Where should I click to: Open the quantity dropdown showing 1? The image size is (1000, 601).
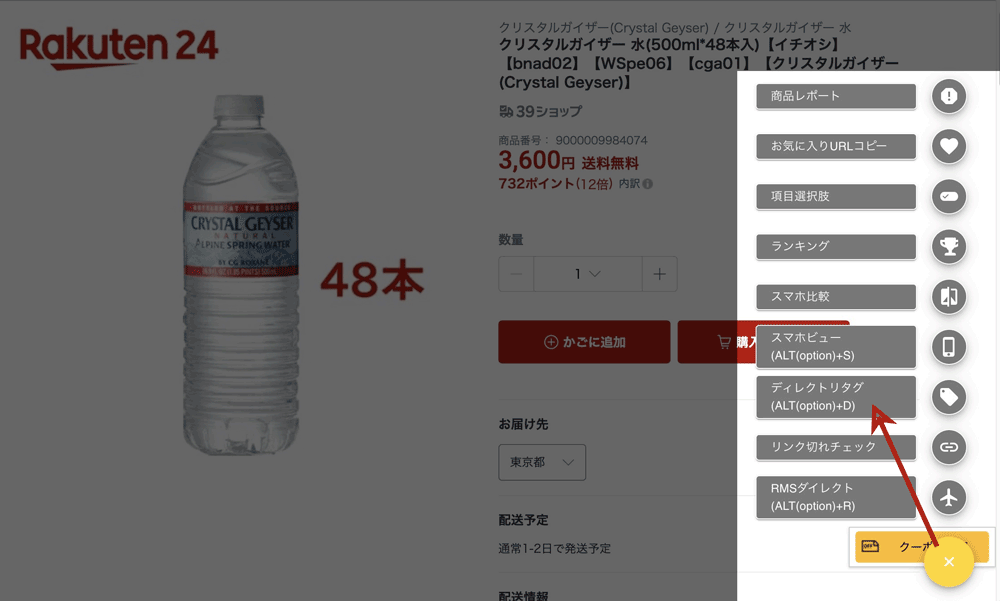tap(587, 274)
